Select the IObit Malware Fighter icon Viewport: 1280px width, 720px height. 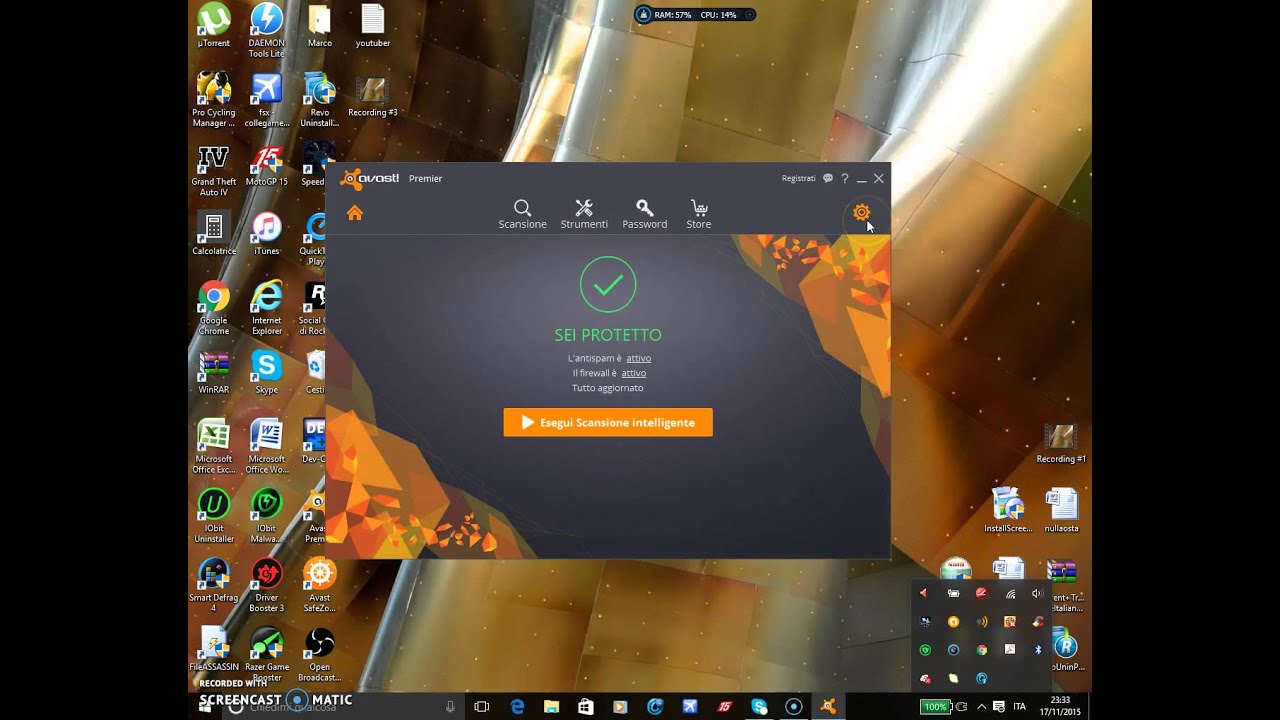(x=266, y=516)
